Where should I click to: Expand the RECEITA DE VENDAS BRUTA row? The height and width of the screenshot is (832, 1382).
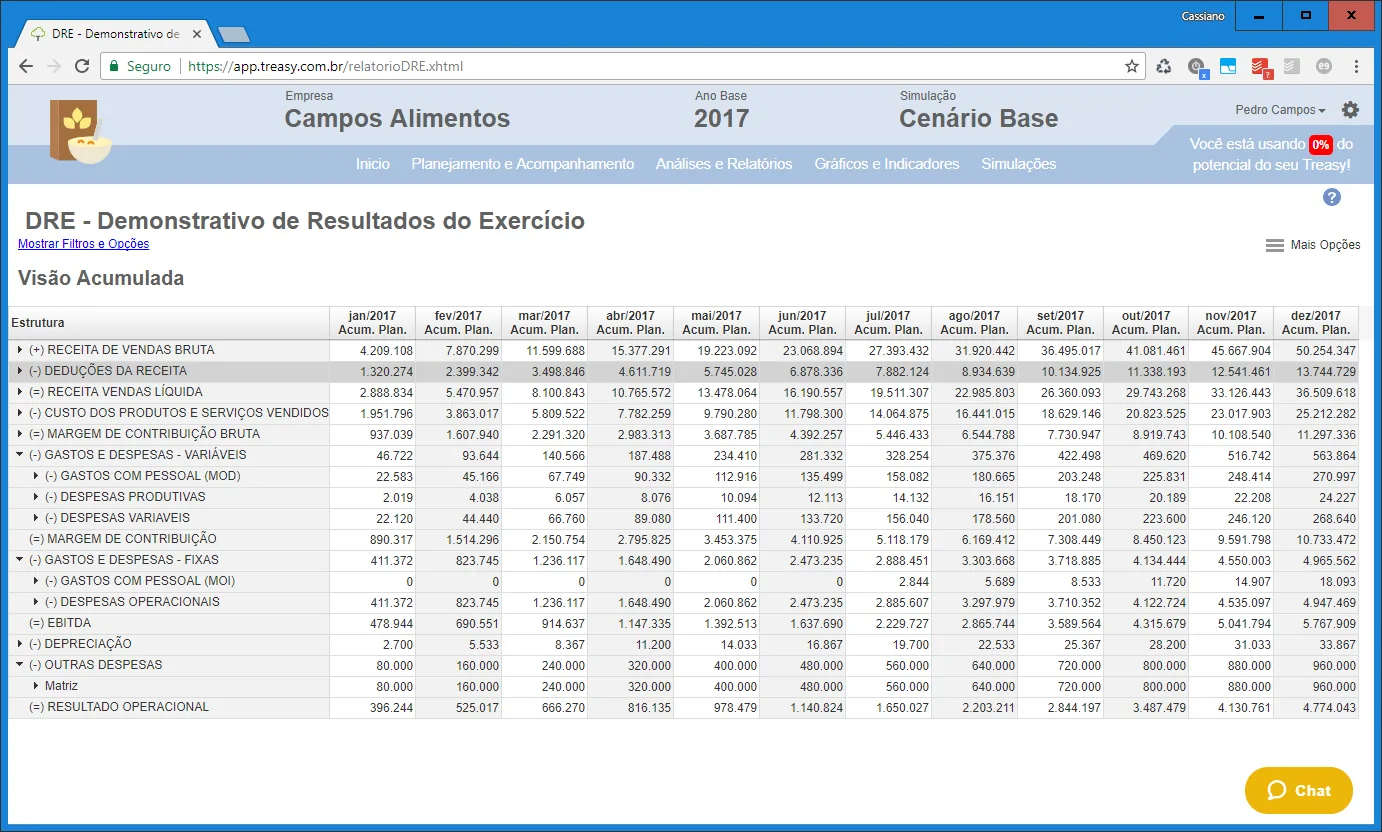pyautogui.click(x=20, y=350)
